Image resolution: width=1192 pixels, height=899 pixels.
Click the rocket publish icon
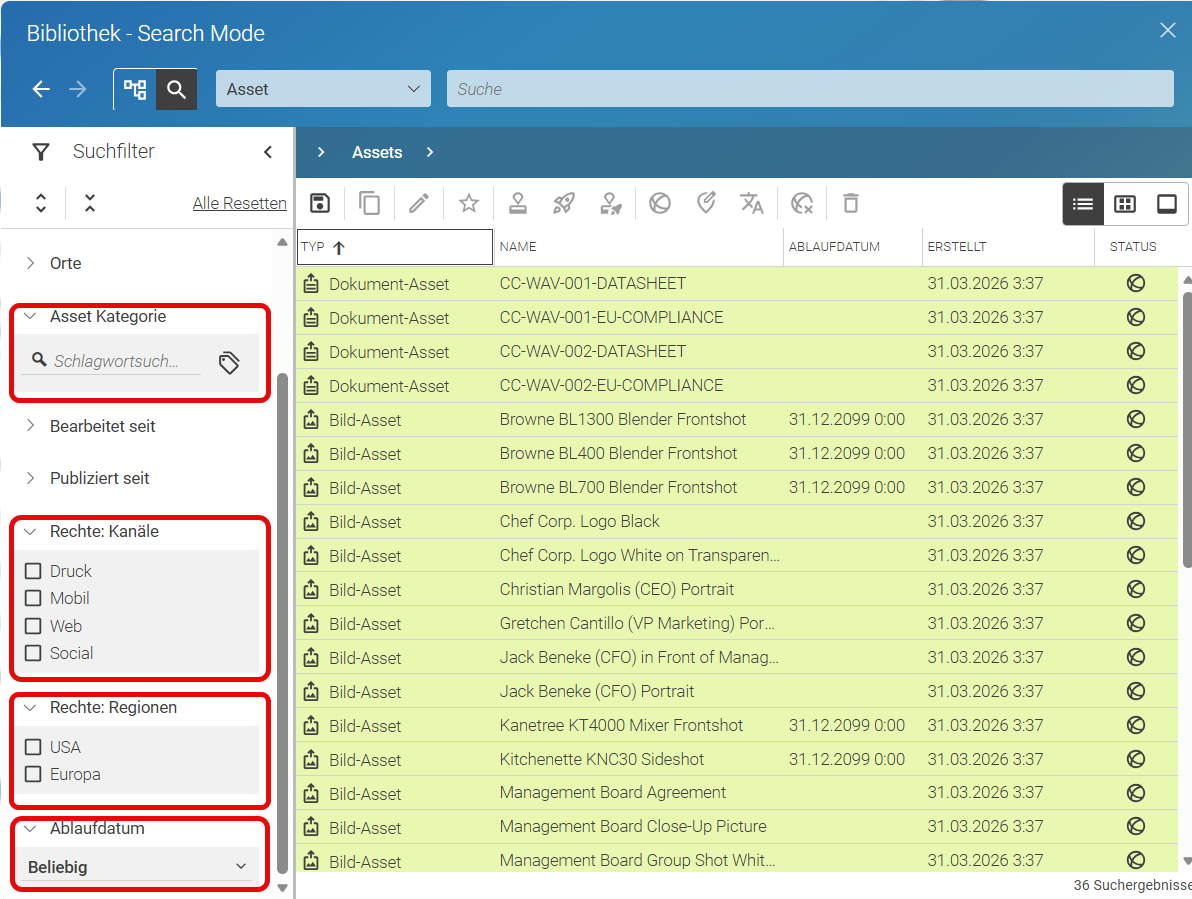[563, 203]
